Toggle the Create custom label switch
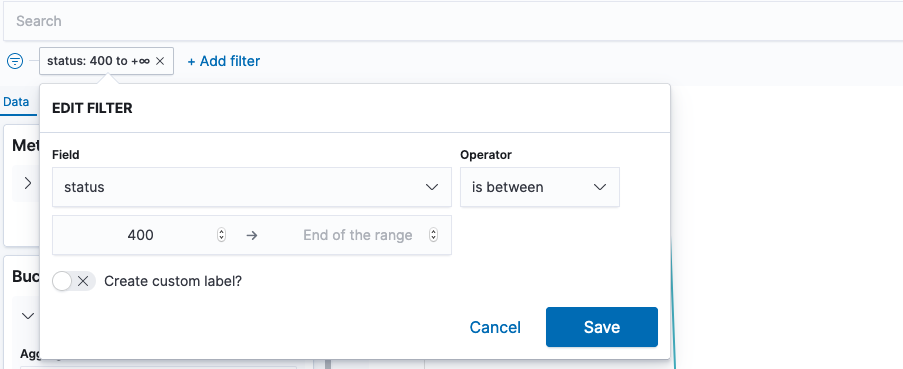The height and width of the screenshot is (369, 903). (x=74, y=281)
